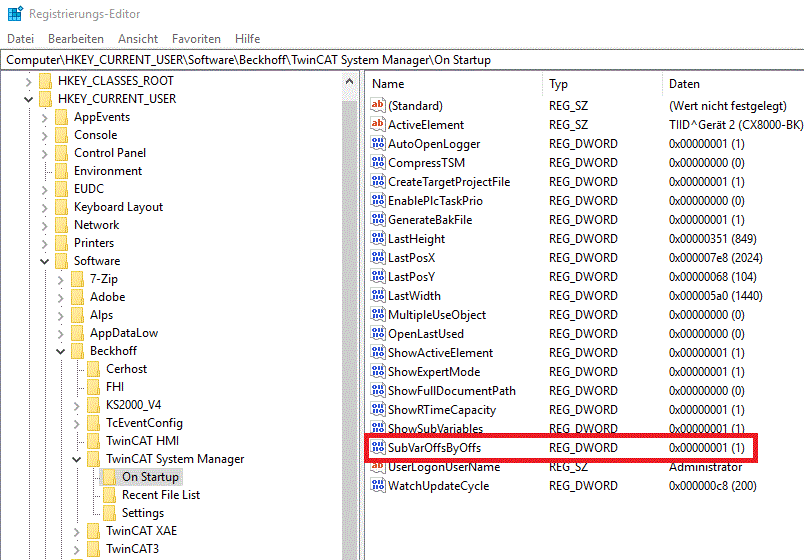Click the ShowExpertMode DWORD icon
The image size is (804, 560).
click(x=378, y=371)
